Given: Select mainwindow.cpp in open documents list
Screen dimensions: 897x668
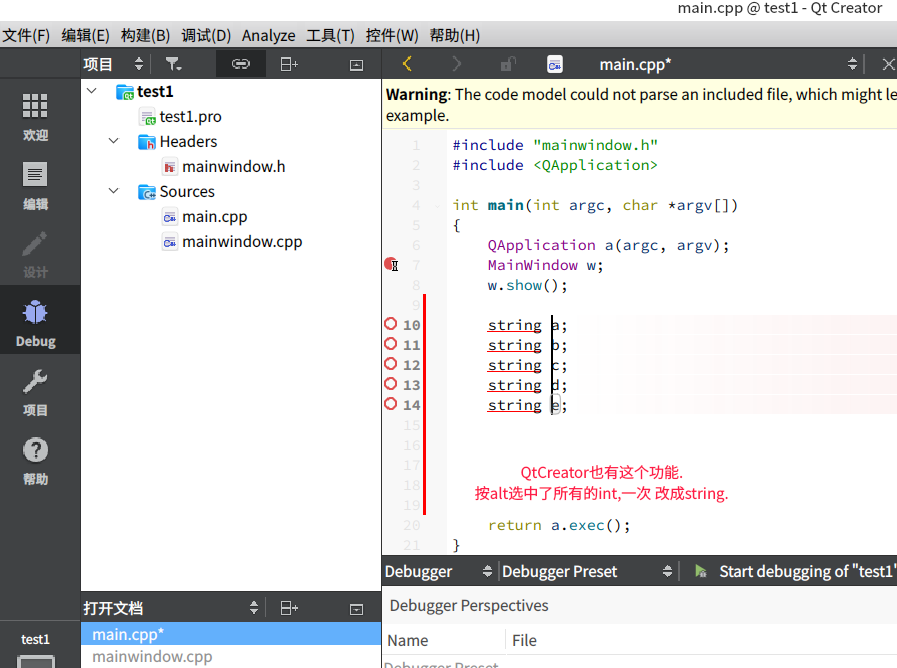Looking at the screenshot, I should [x=231, y=657].
